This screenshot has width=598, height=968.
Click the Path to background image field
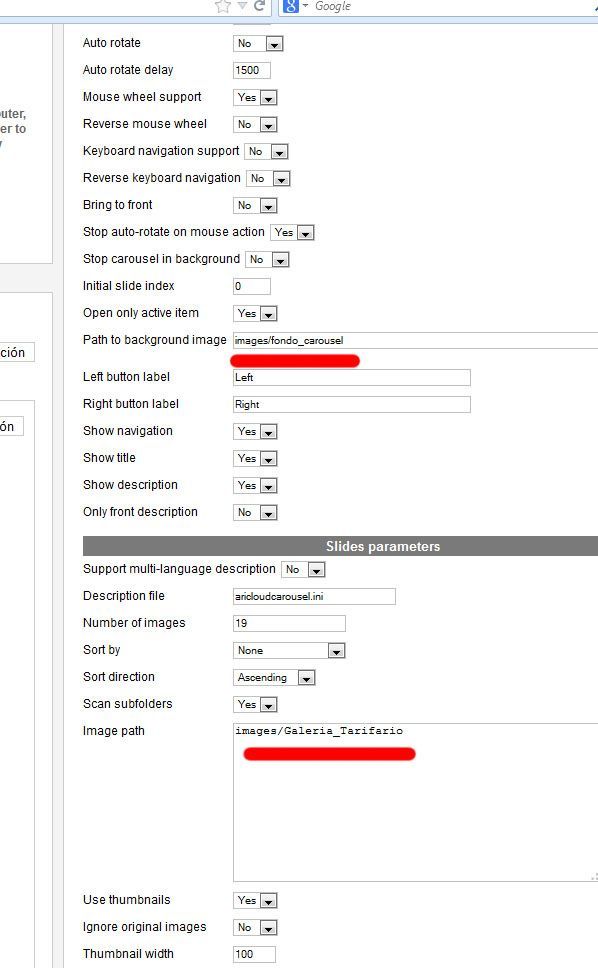(x=415, y=340)
